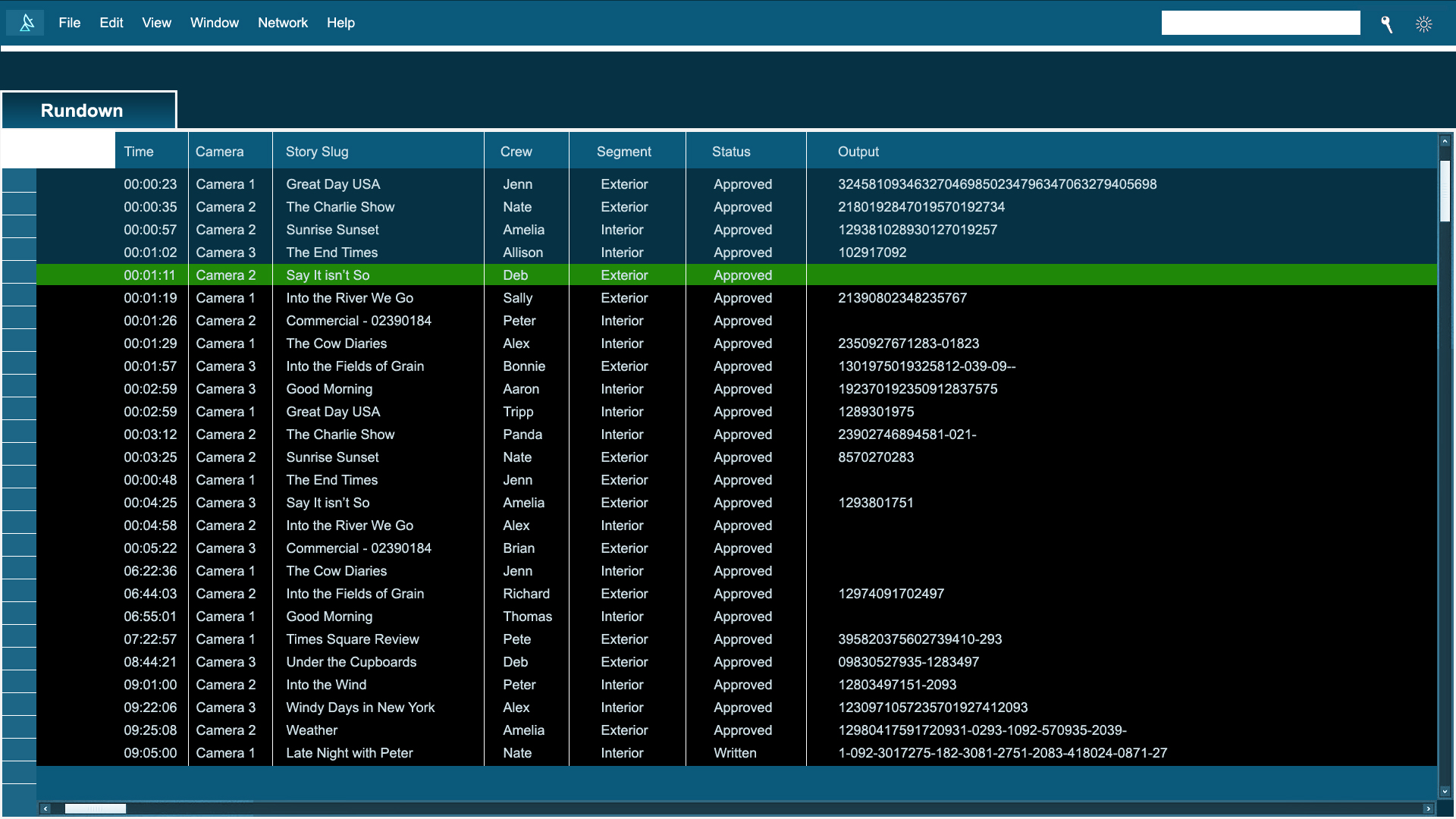
Task: Select the Windy Days in New York story
Action: 360,708
